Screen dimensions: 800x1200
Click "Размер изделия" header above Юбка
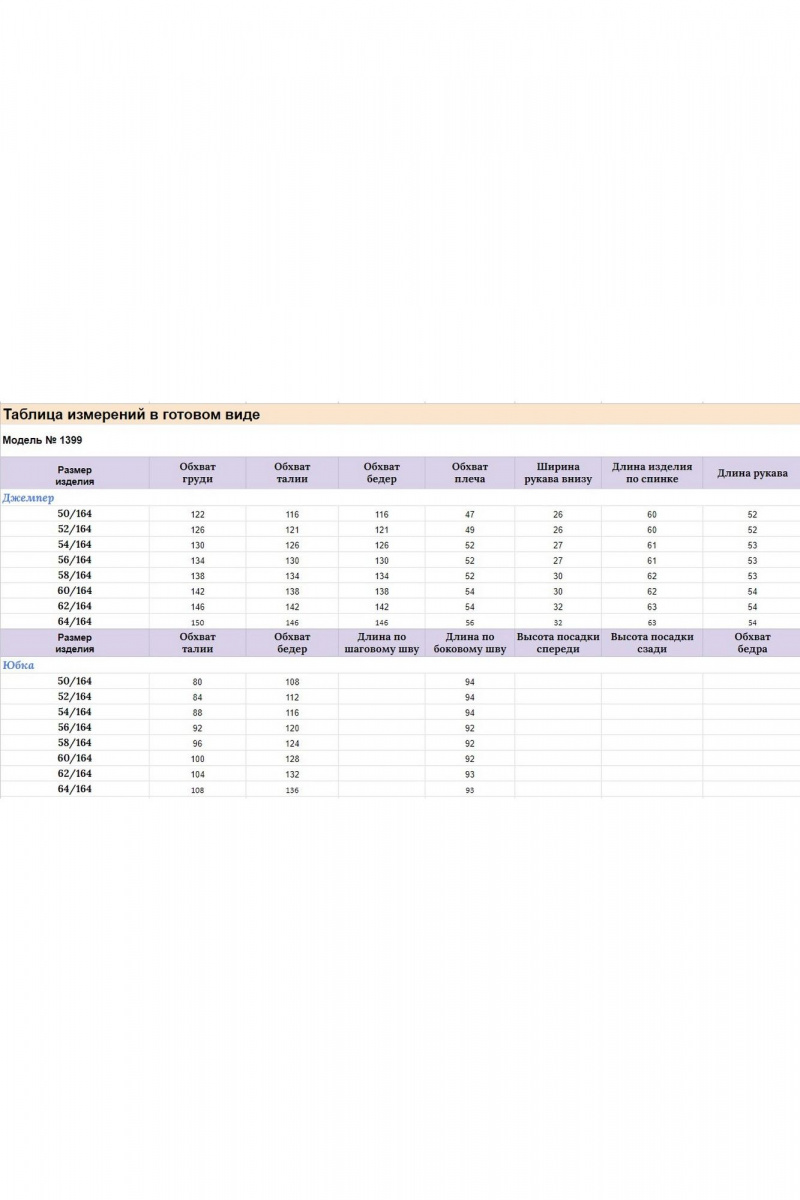[x=75, y=643]
